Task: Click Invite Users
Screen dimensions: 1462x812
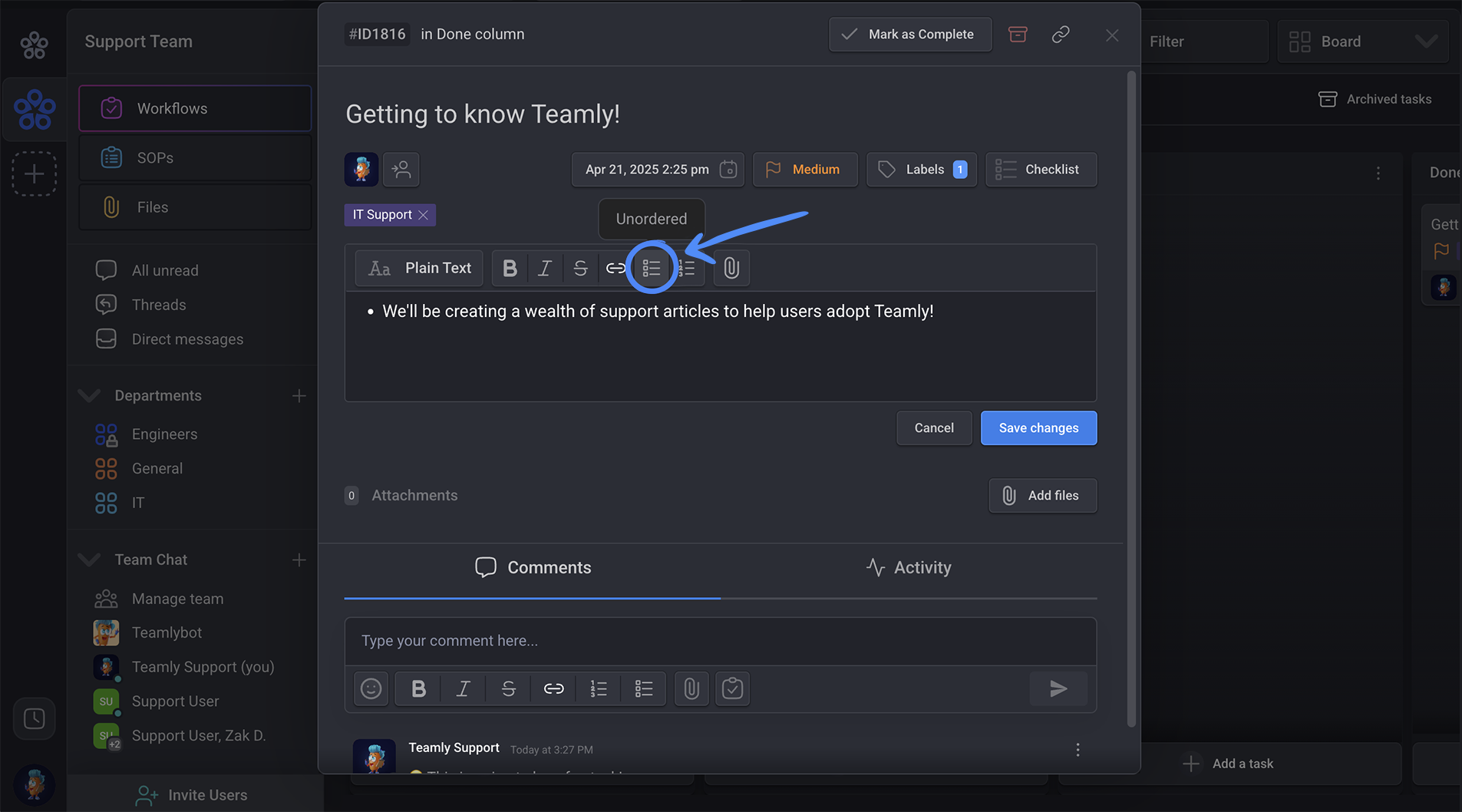Action: click(191, 795)
